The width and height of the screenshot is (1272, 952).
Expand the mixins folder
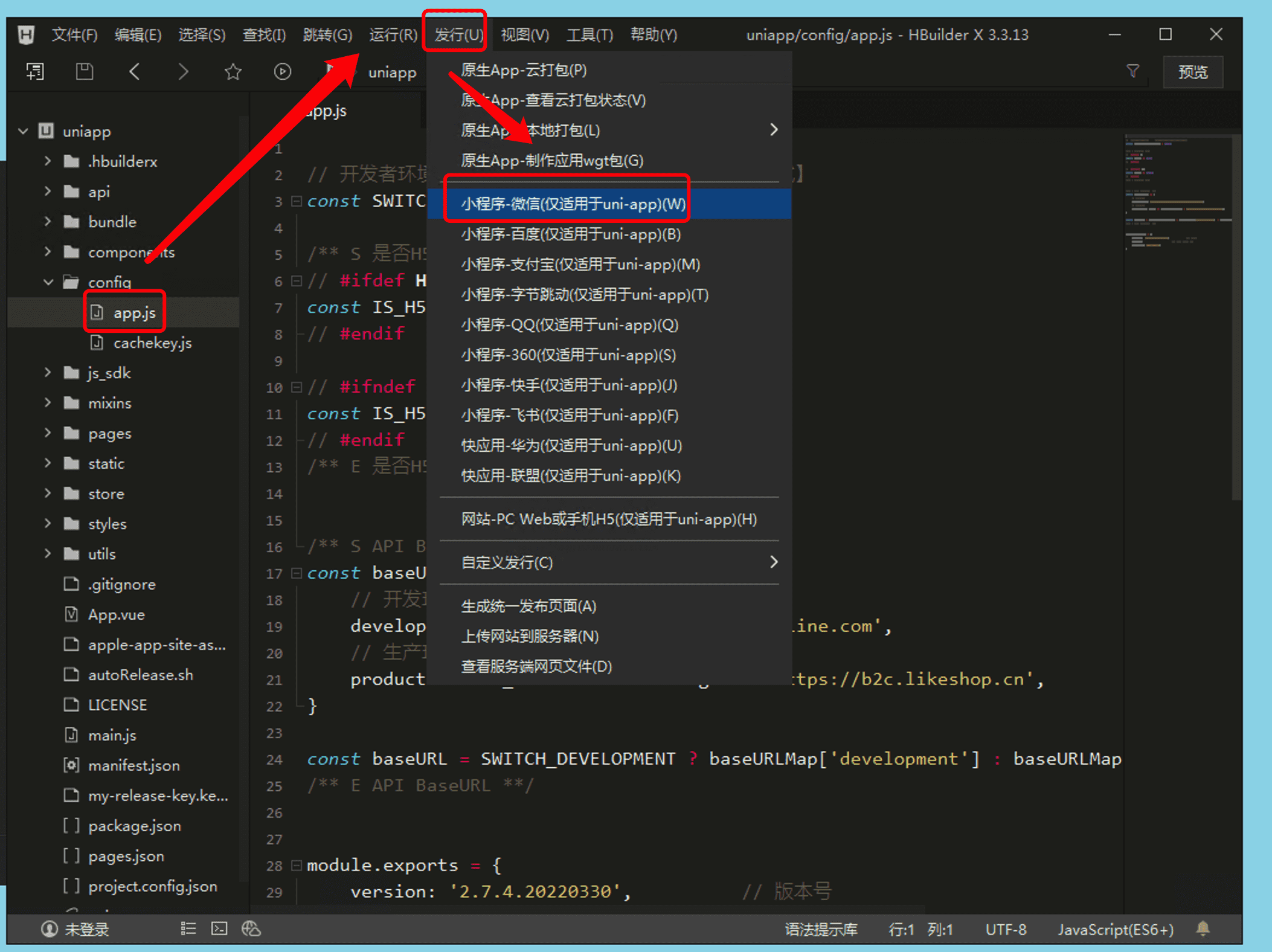tap(47, 403)
